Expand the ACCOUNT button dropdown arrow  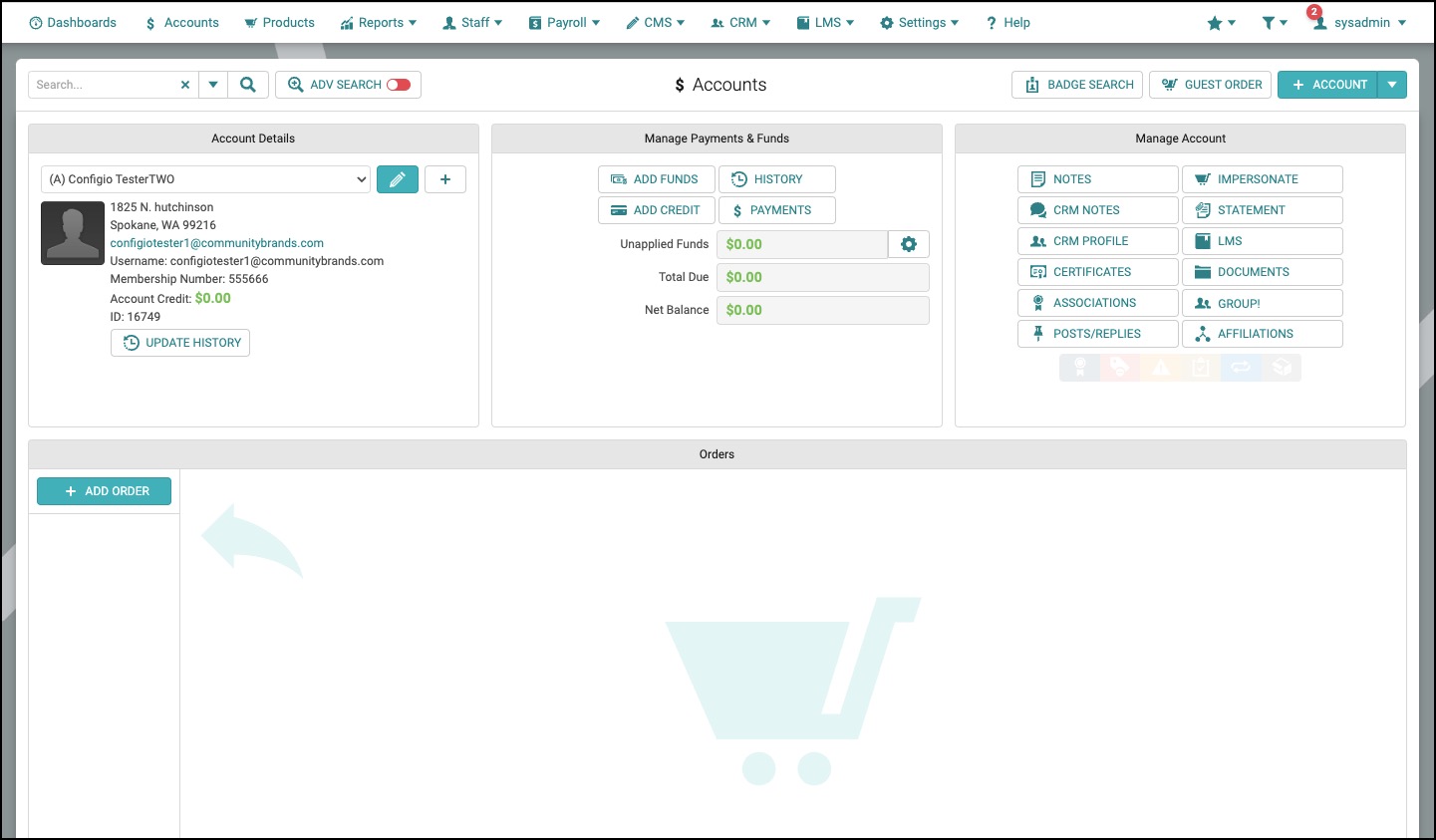1392,85
